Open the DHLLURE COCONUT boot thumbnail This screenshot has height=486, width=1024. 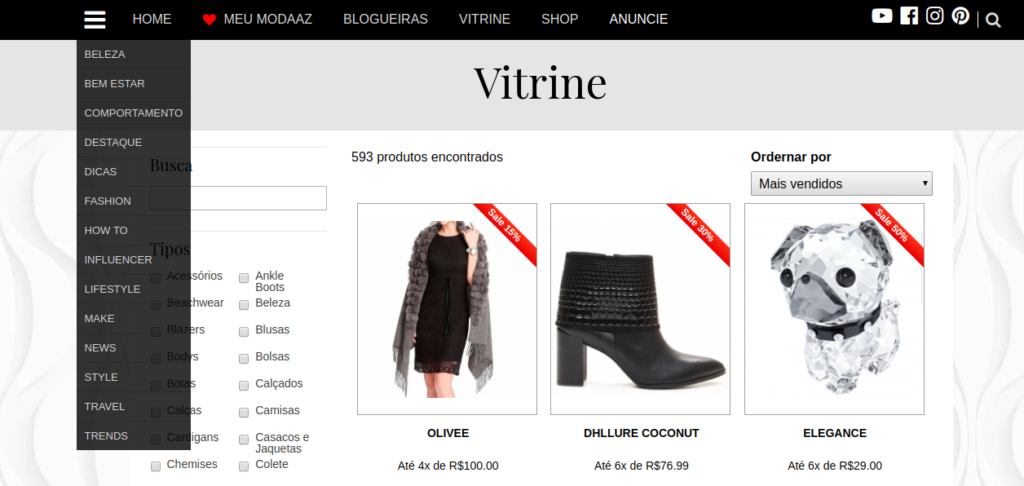pos(640,309)
